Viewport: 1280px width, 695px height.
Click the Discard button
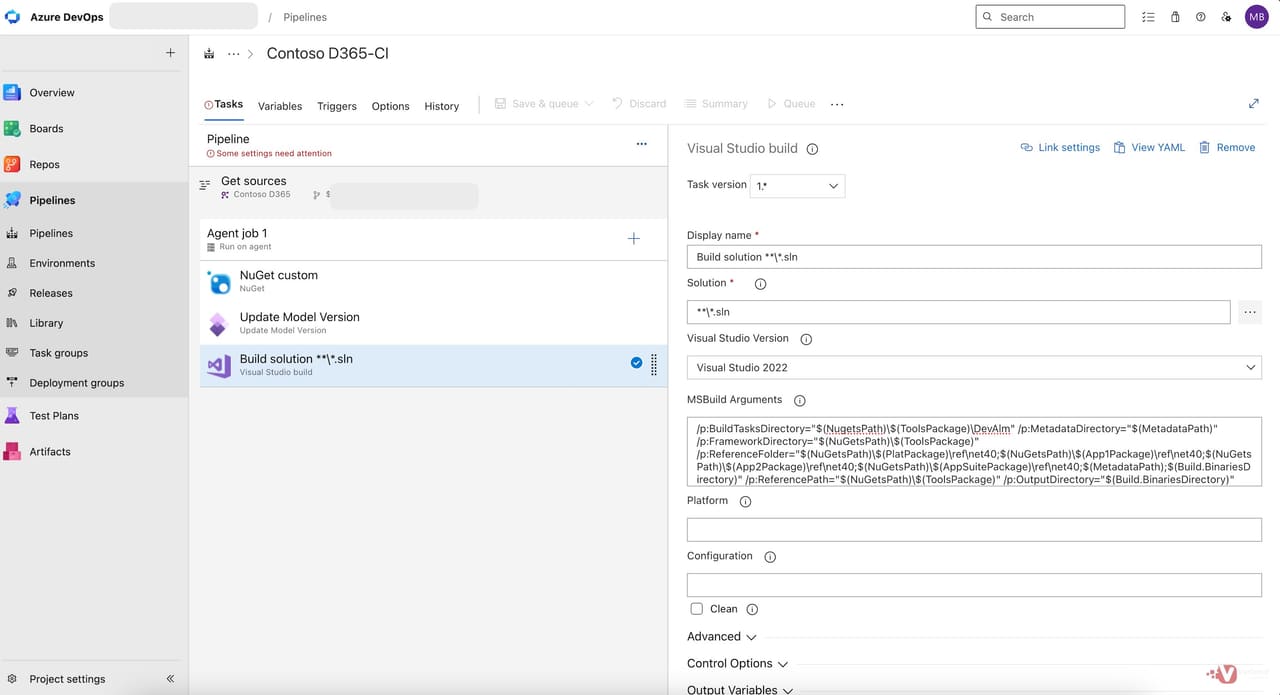(x=639, y=104)
